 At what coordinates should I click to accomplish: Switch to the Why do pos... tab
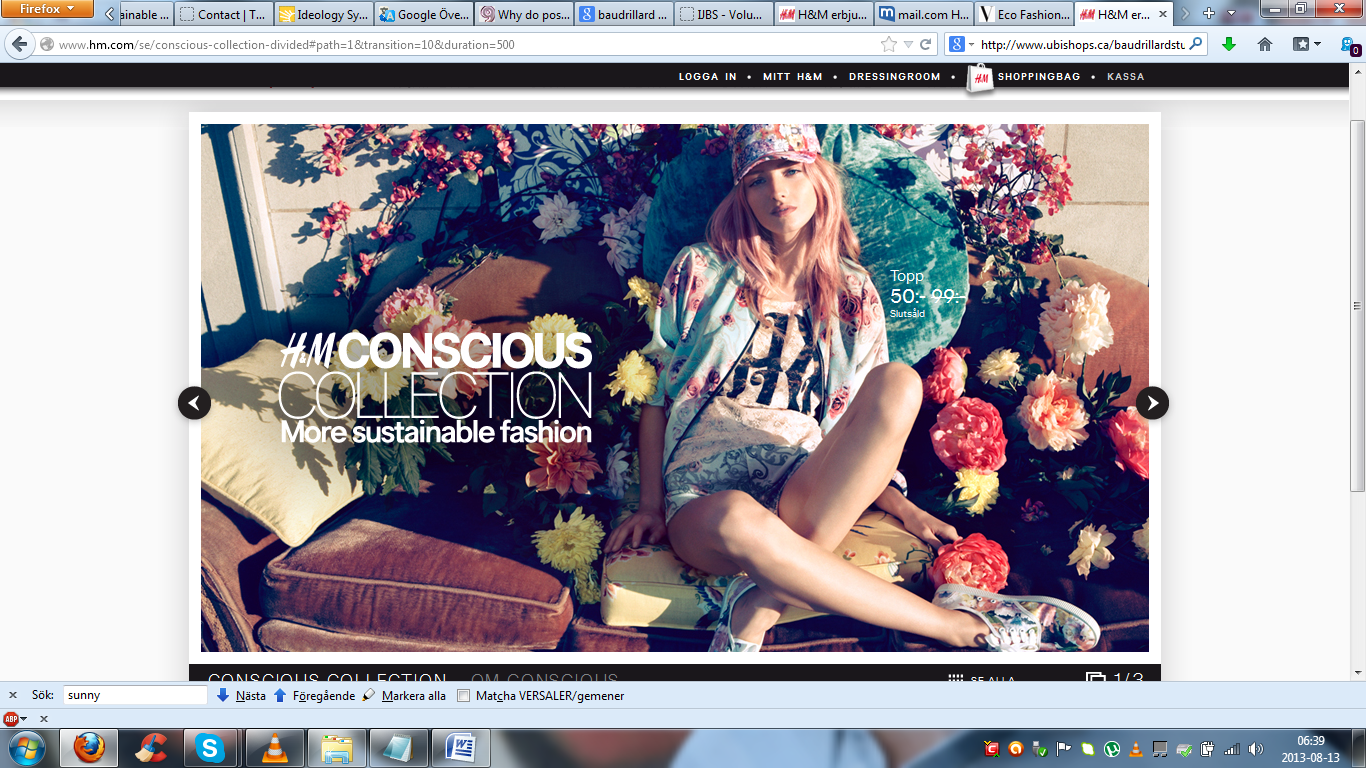(x=523, y=14)
